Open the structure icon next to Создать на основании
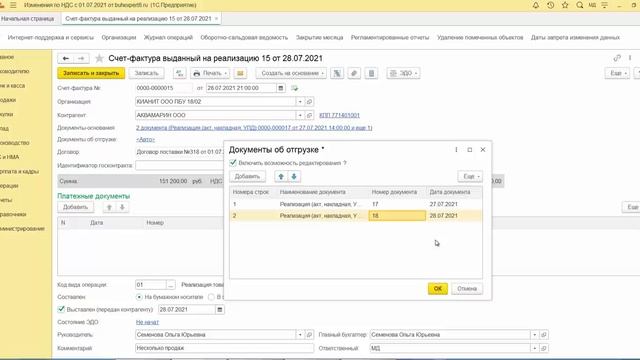640x360 pixels. click(337, 73)
